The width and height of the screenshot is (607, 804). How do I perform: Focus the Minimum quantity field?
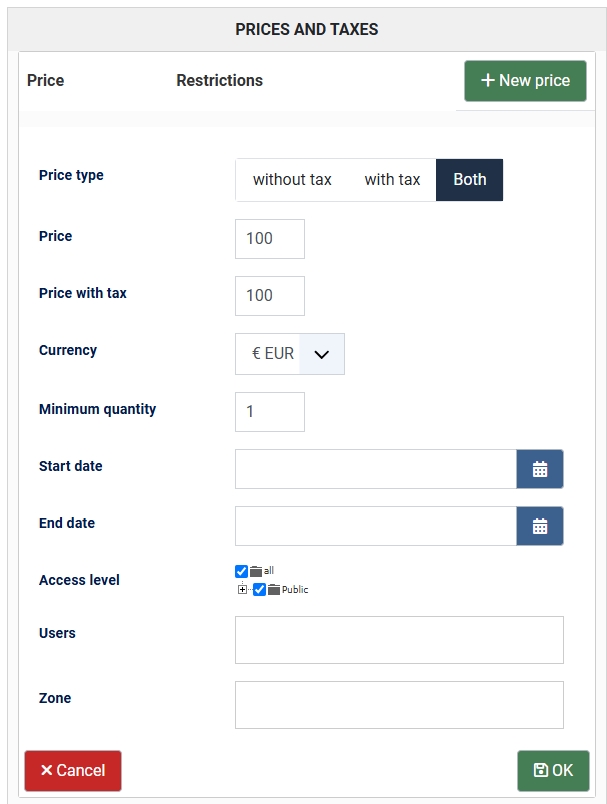point(270,412)
